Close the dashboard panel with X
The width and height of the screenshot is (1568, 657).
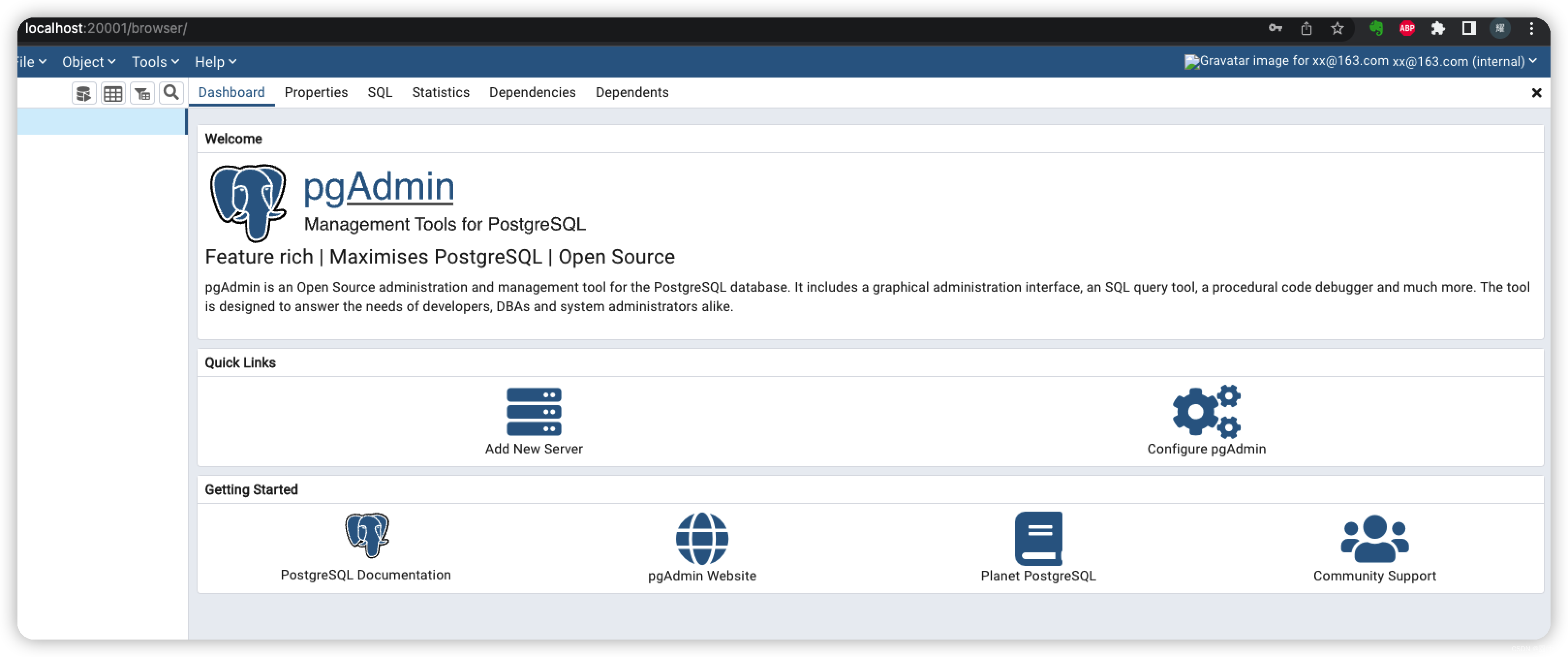(1536, 93)
